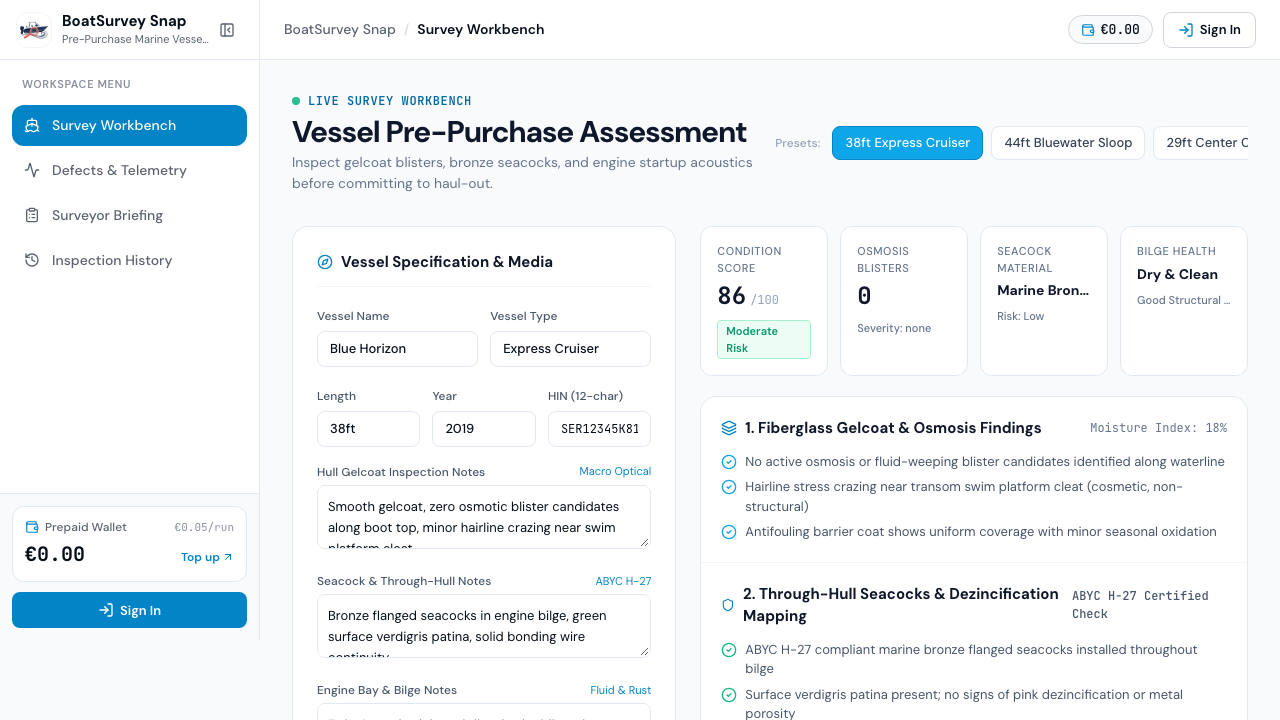Click the €0.05/run rate text
1280x720 pixels.
204,527
